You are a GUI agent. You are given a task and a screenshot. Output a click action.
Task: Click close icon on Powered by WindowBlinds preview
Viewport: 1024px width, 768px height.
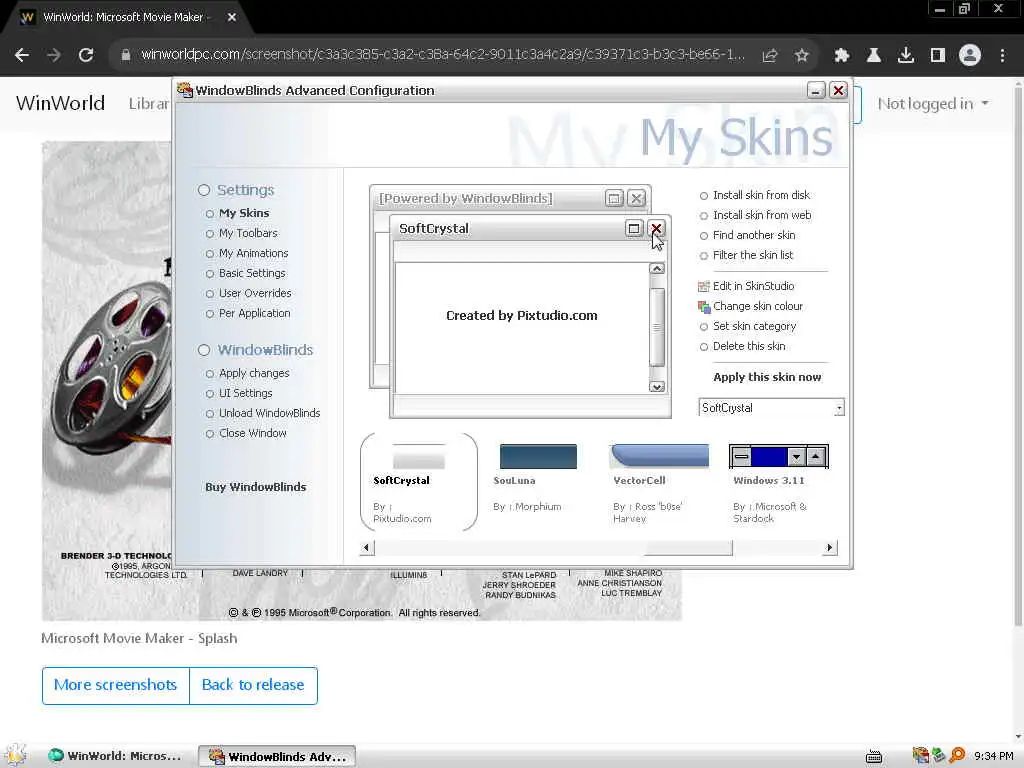point(636,198)
